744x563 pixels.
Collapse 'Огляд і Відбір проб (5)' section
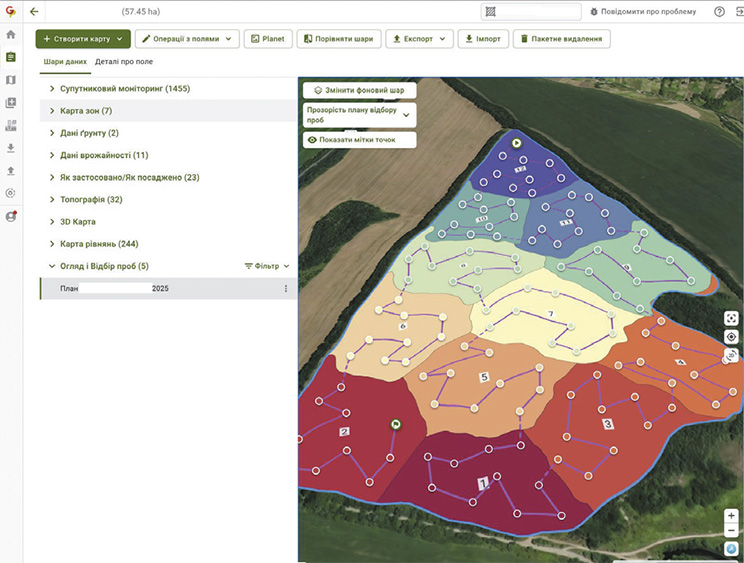point(52,266)
